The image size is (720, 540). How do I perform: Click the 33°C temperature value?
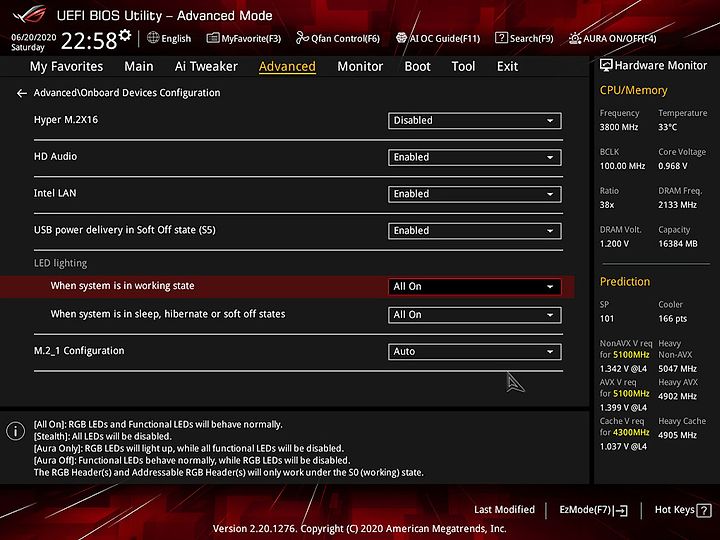pos(667,127)
